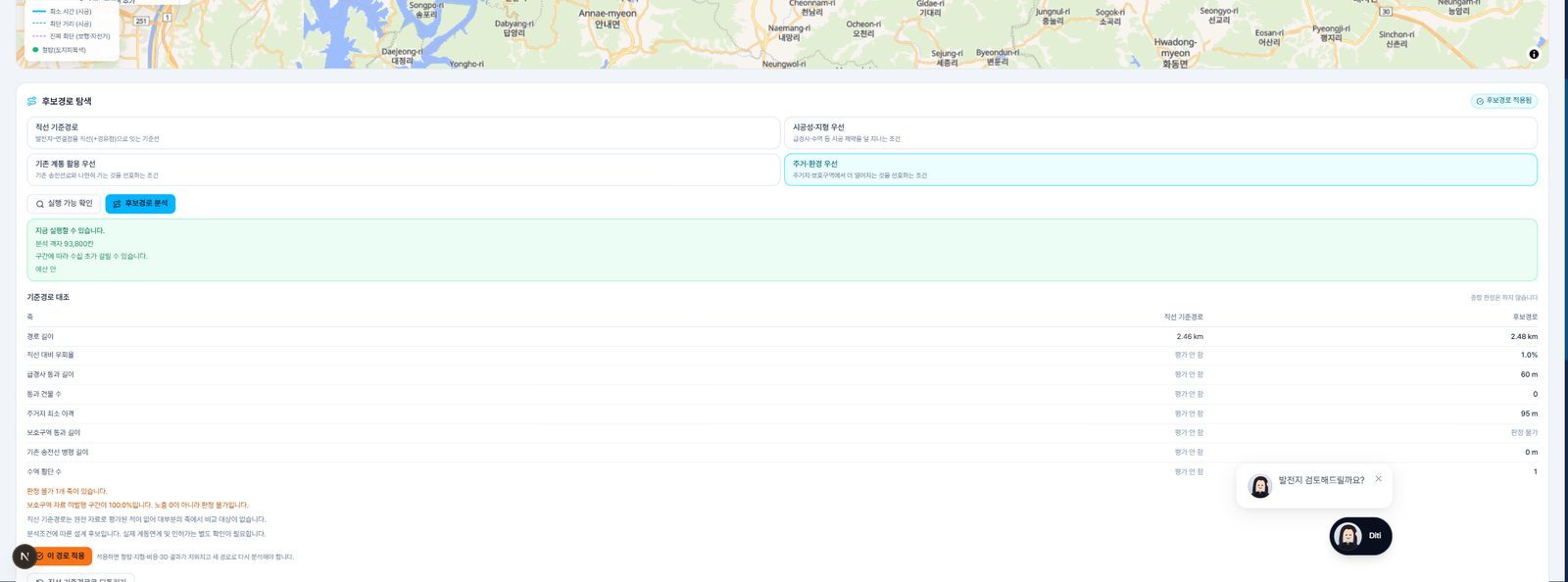Click the Diti chatbot avatar icon
Screen dimensions: 1568x582
point(1349,536)
